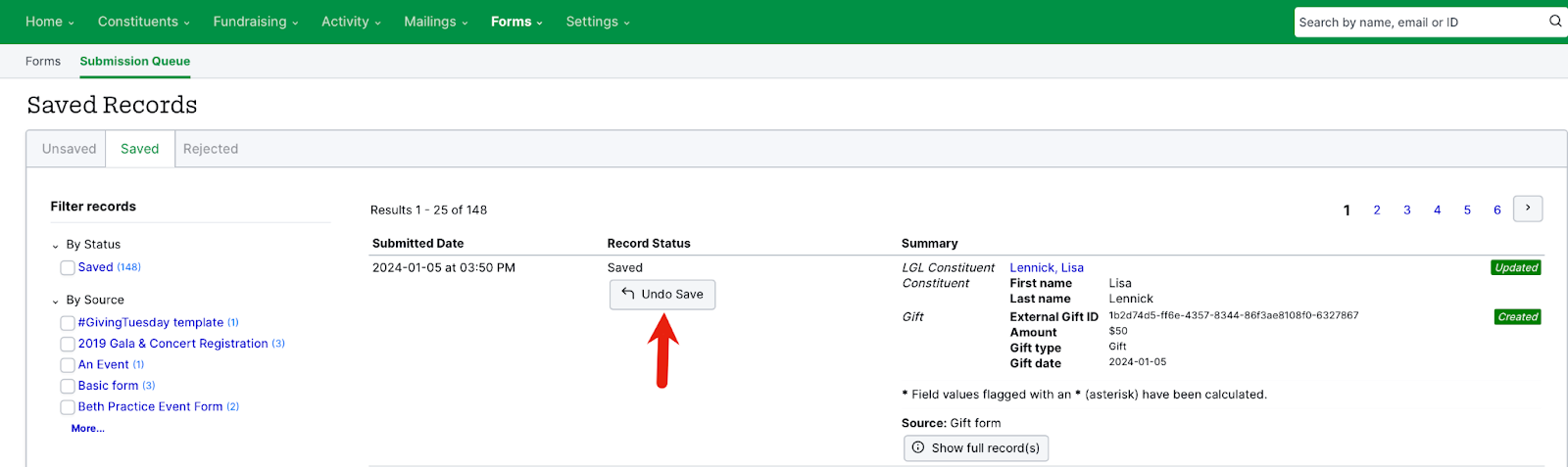1568x467 pixels.
Task: Go to next results page arrow
Action: pos(1528,209)
